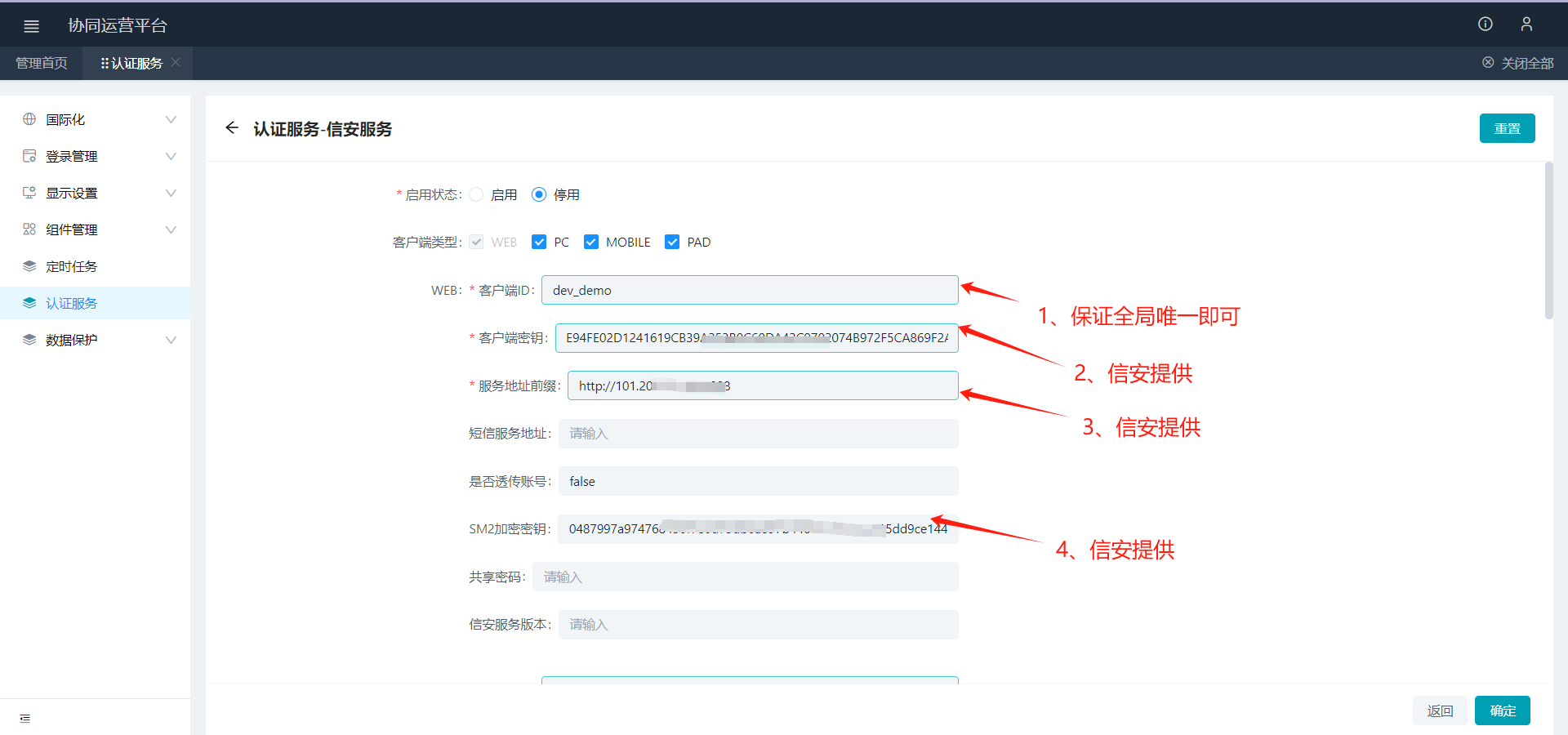Open the user profile icon
Screen dimensions: 1568x735
[x=1526, y=24]
